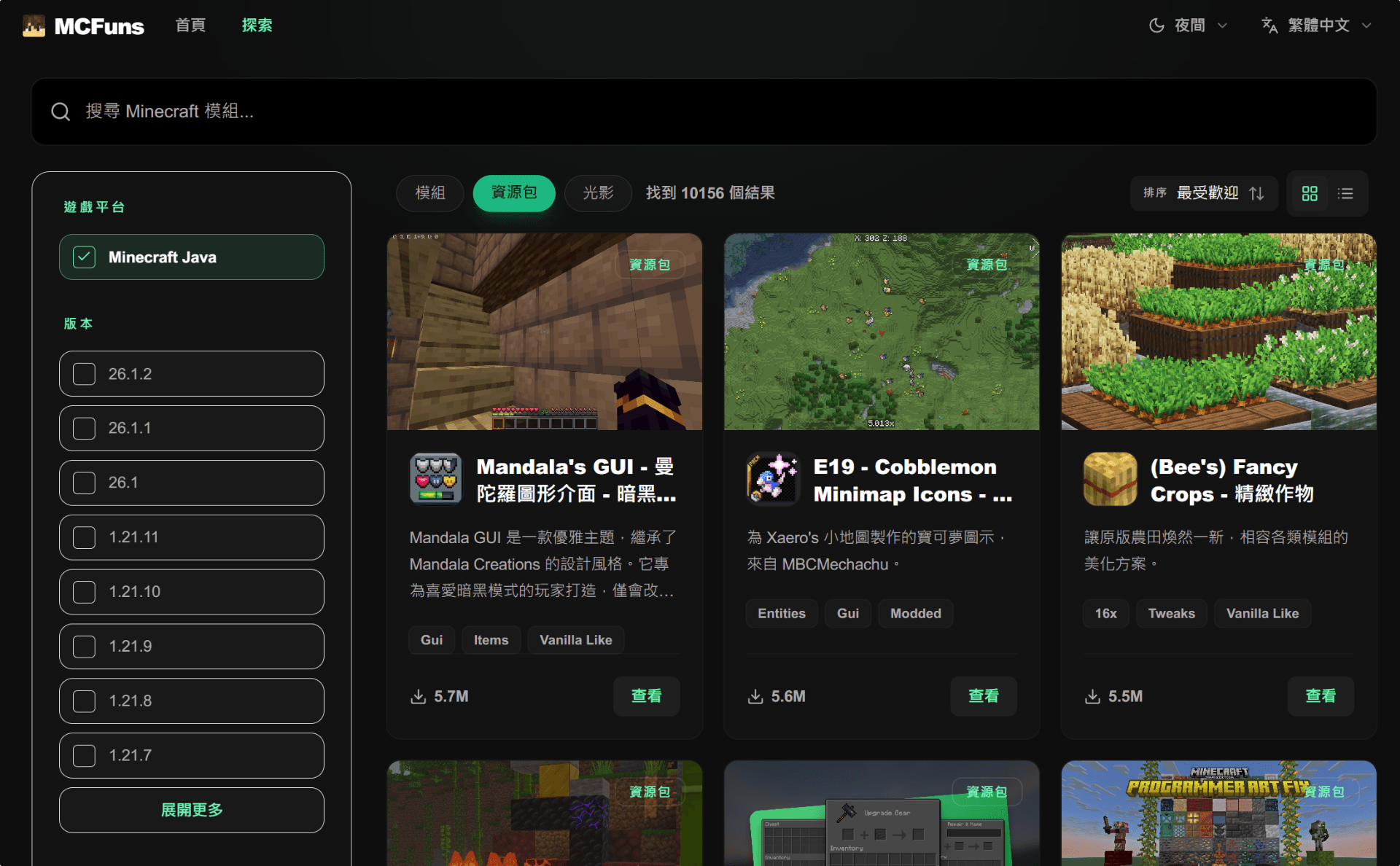Open the 探索 nav item
The width and height of the screenshot is (1400, 866).
(257, 26)
